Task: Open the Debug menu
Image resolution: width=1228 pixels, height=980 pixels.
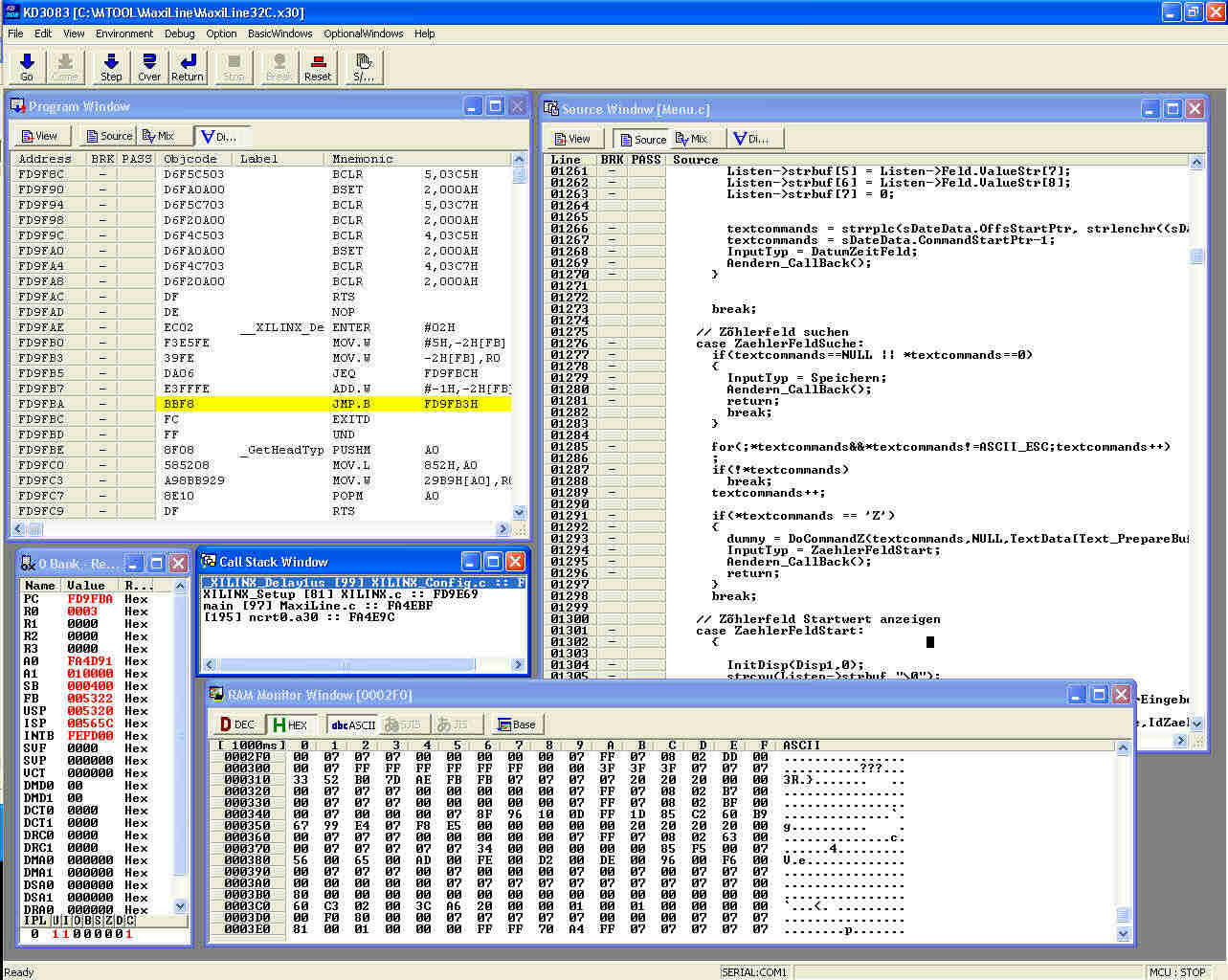Action: point(179,33)
